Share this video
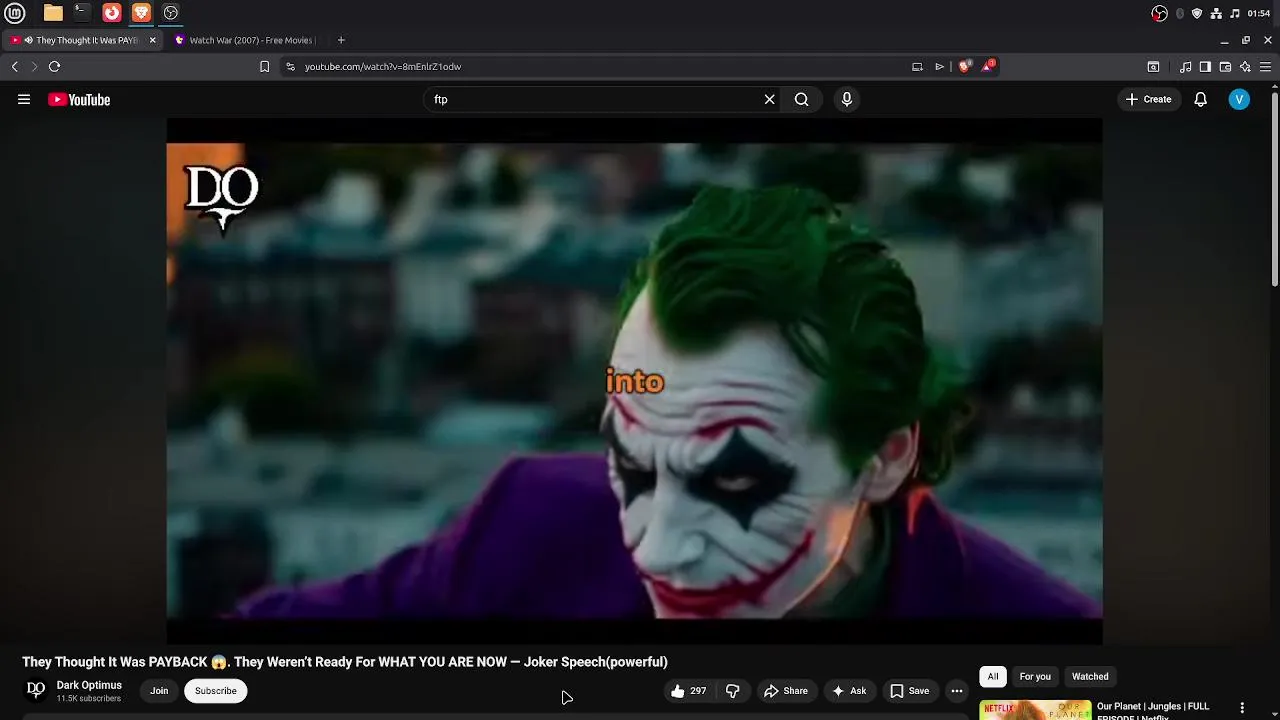 (x=786, y=691)
